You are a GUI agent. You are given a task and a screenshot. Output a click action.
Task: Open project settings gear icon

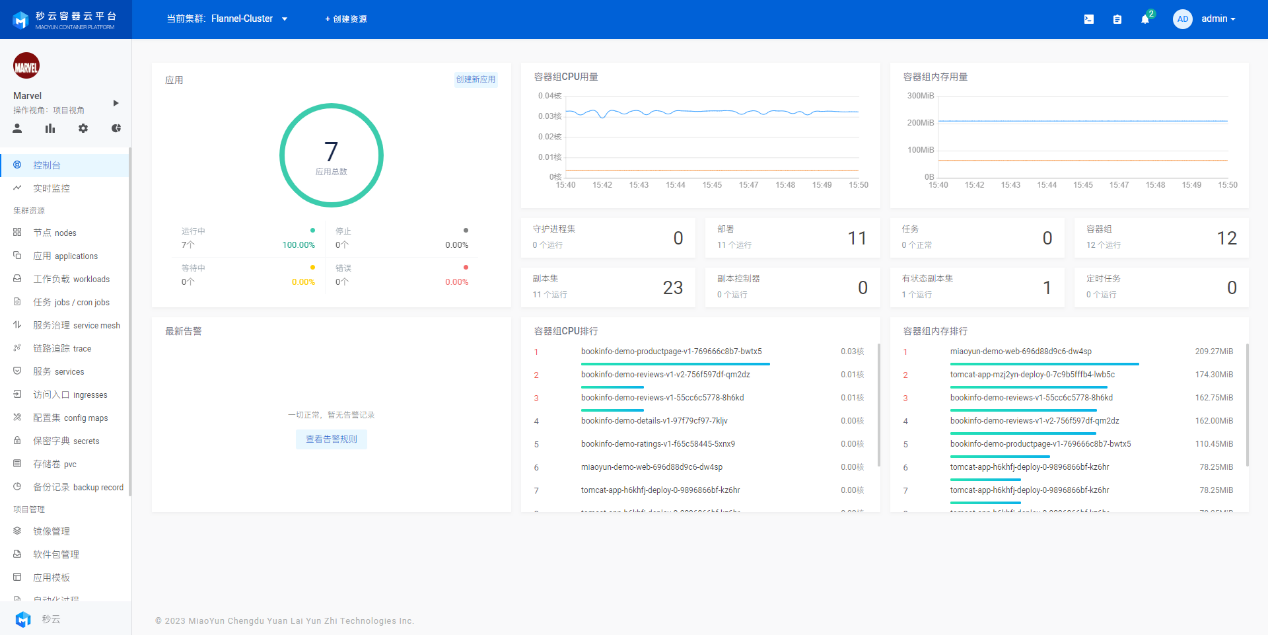[83, 128]
